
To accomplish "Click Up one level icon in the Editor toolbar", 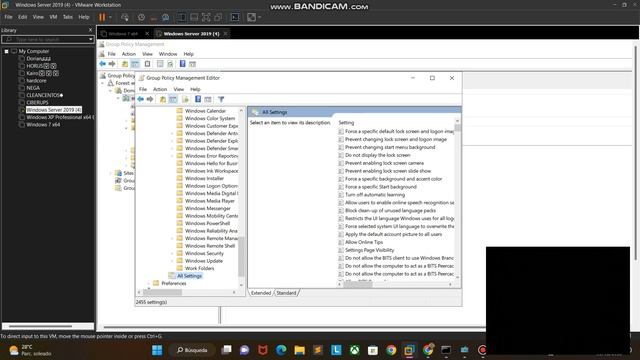I will [x=163, y=99].
